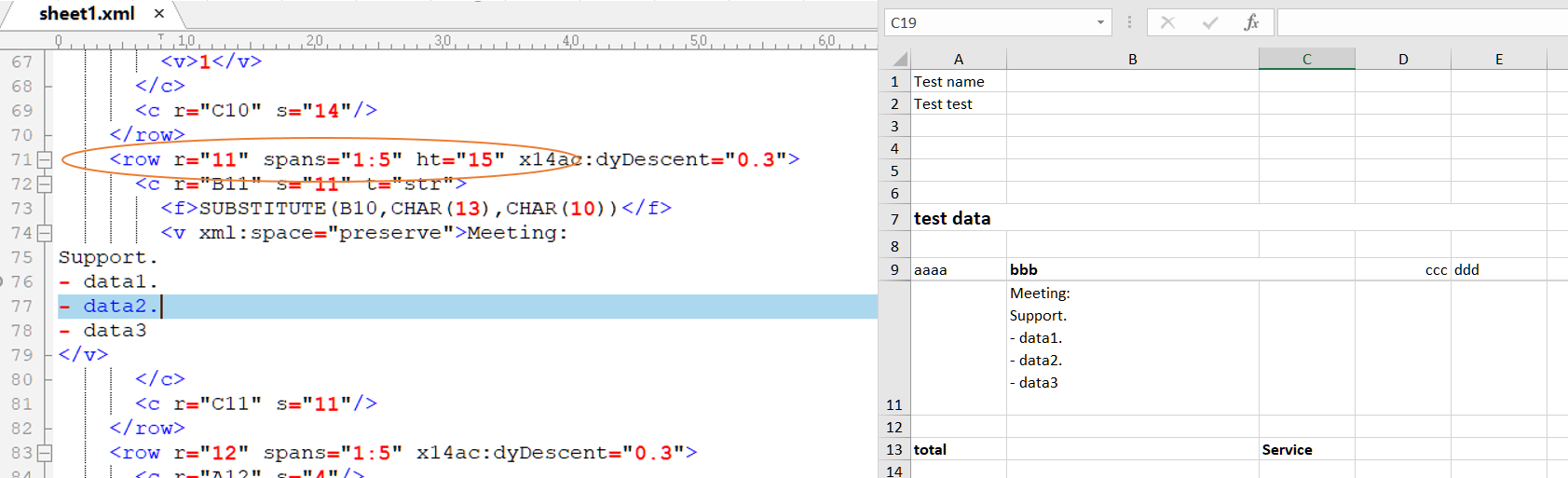Click the formula bar three-dot resize handle

pyautogui.click(x=1129, y=22)
